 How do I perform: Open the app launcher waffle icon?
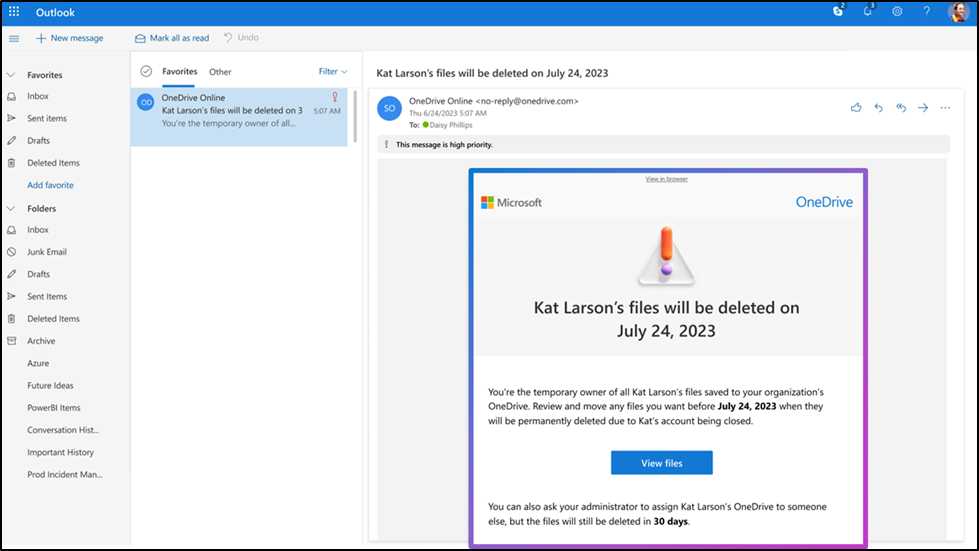coord(14,12)
